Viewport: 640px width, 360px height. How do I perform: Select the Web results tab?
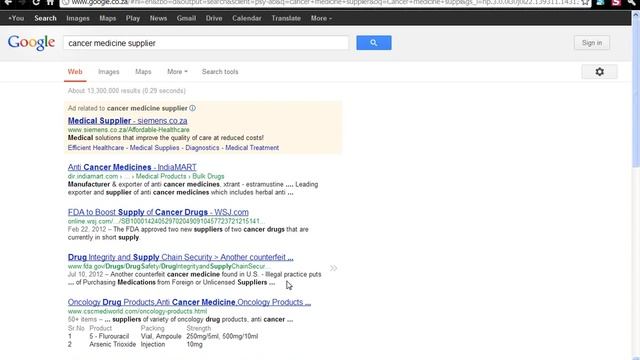(75, 72)
